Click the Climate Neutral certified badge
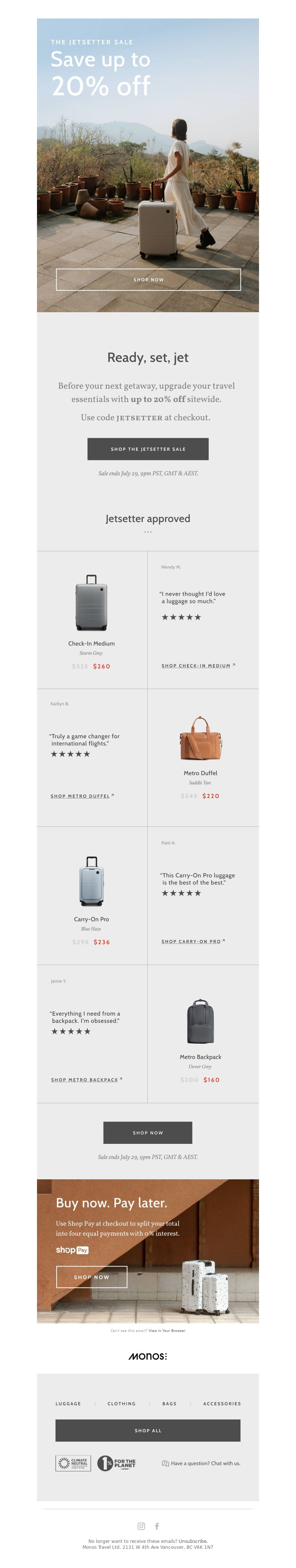 tap(73, 1463)
